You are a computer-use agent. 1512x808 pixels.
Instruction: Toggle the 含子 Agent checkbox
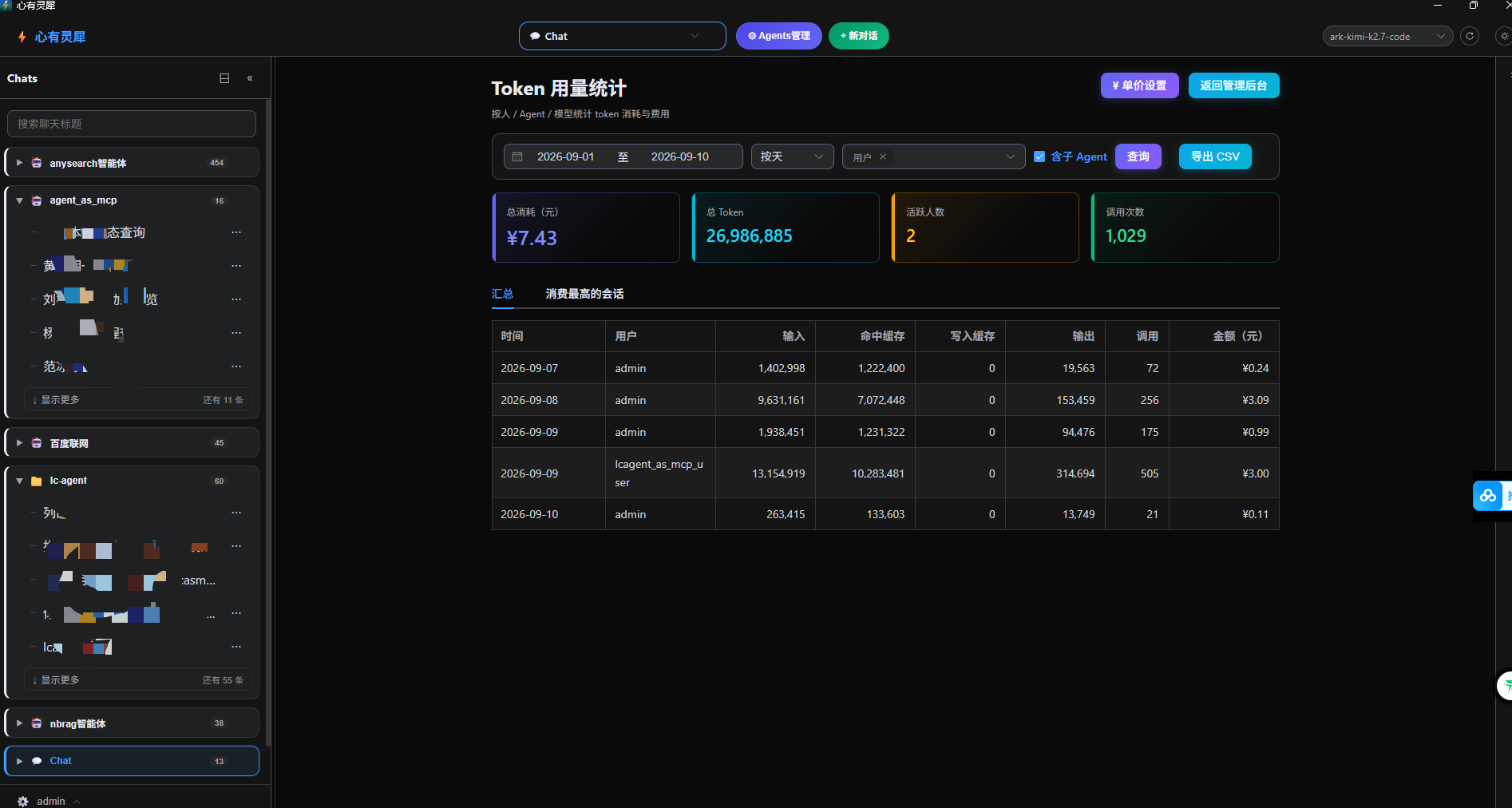point(1039,156)
